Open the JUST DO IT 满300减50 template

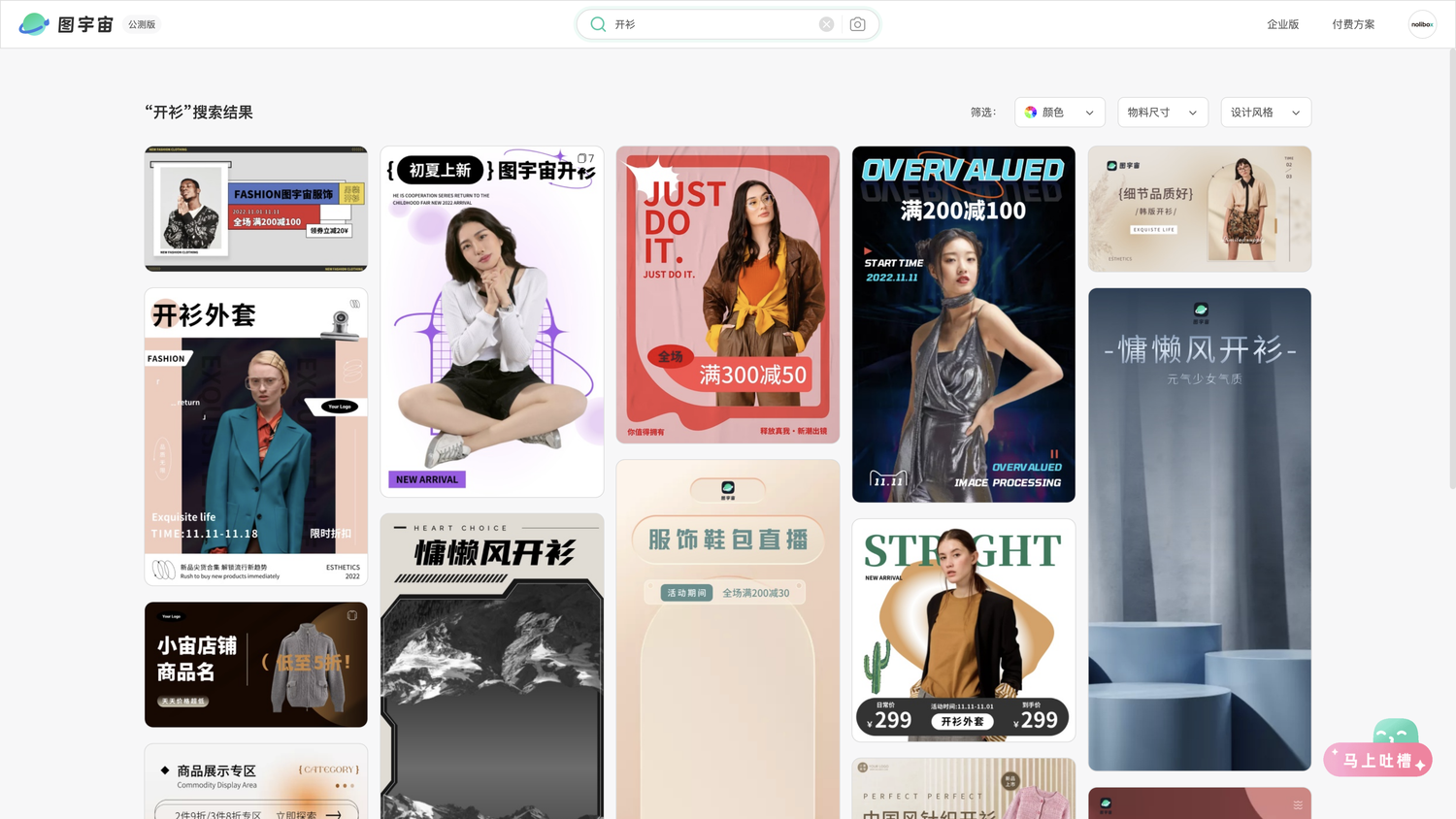click(728, 295)
